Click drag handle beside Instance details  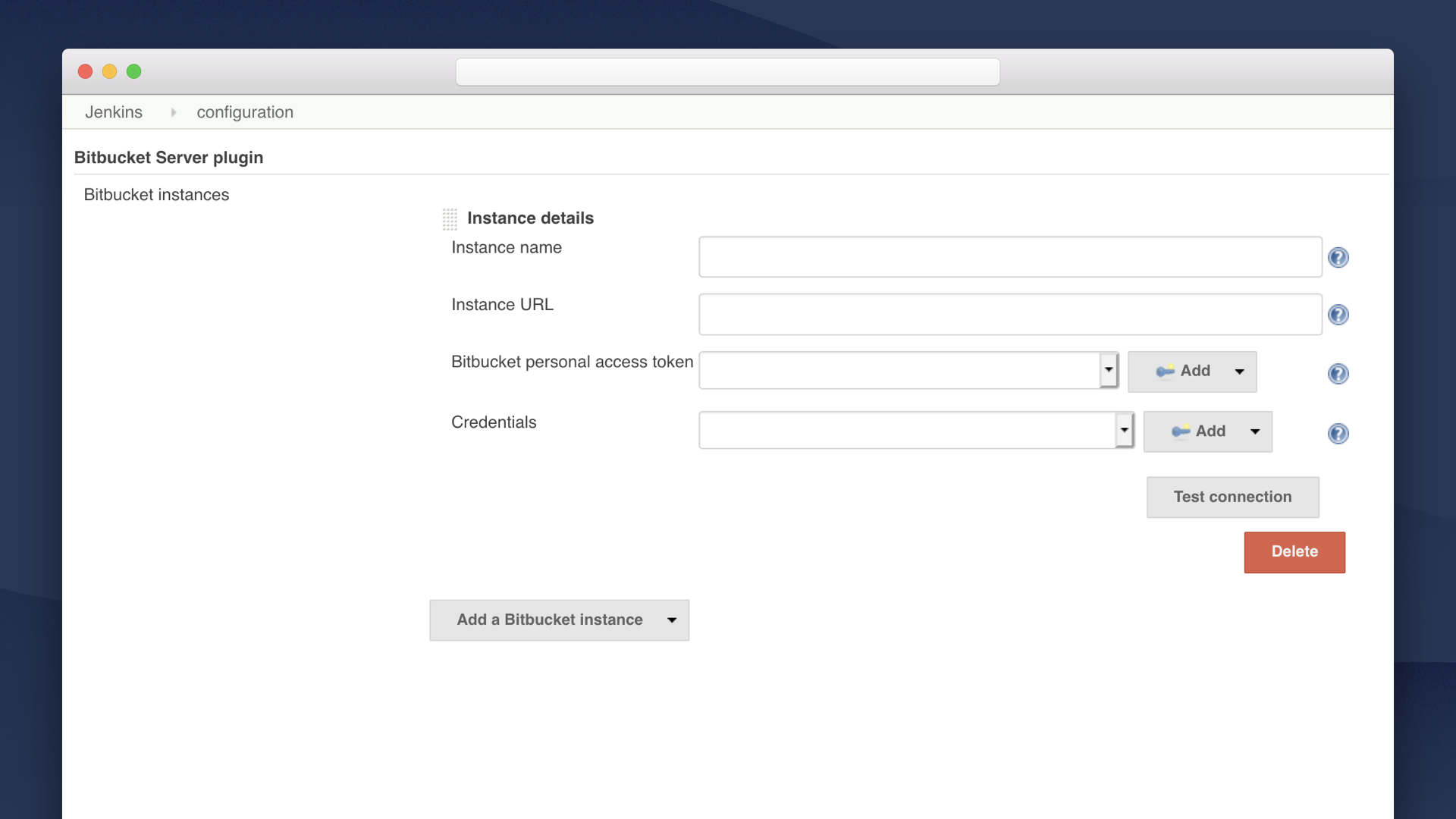click(x=450, y=219)
